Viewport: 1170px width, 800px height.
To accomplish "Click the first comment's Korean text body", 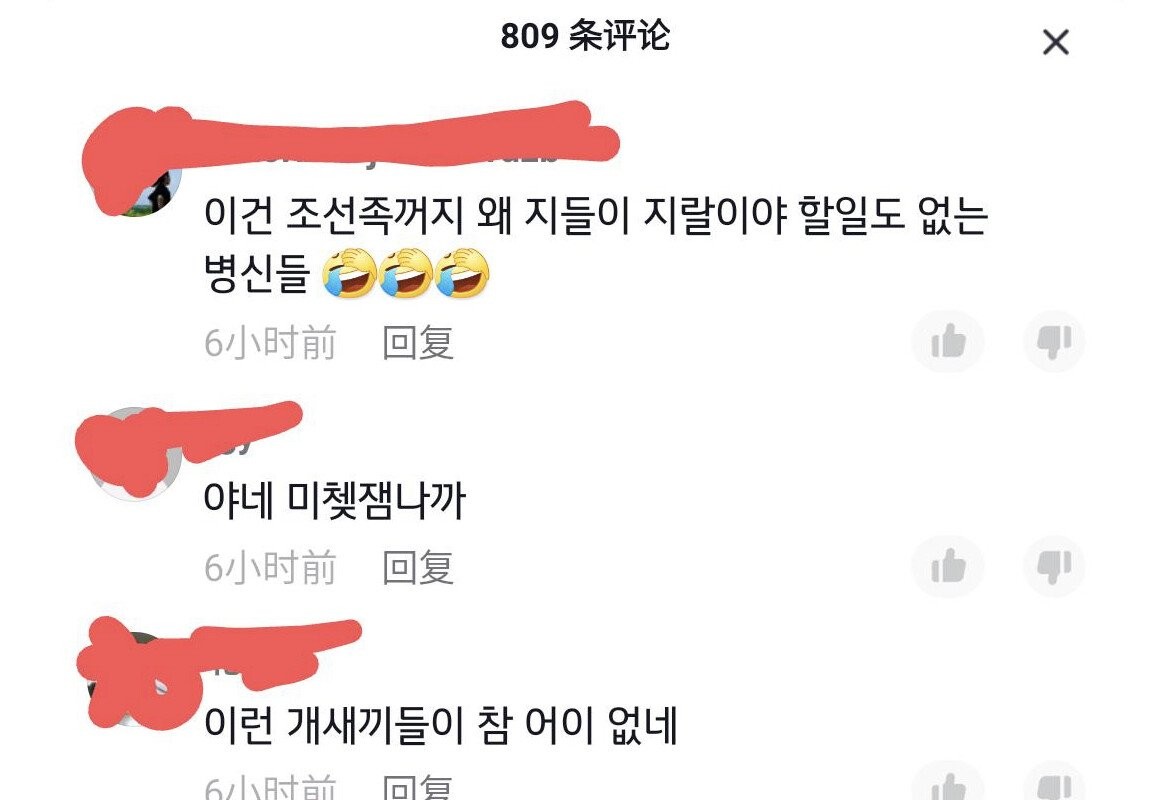I will point(595,245).
